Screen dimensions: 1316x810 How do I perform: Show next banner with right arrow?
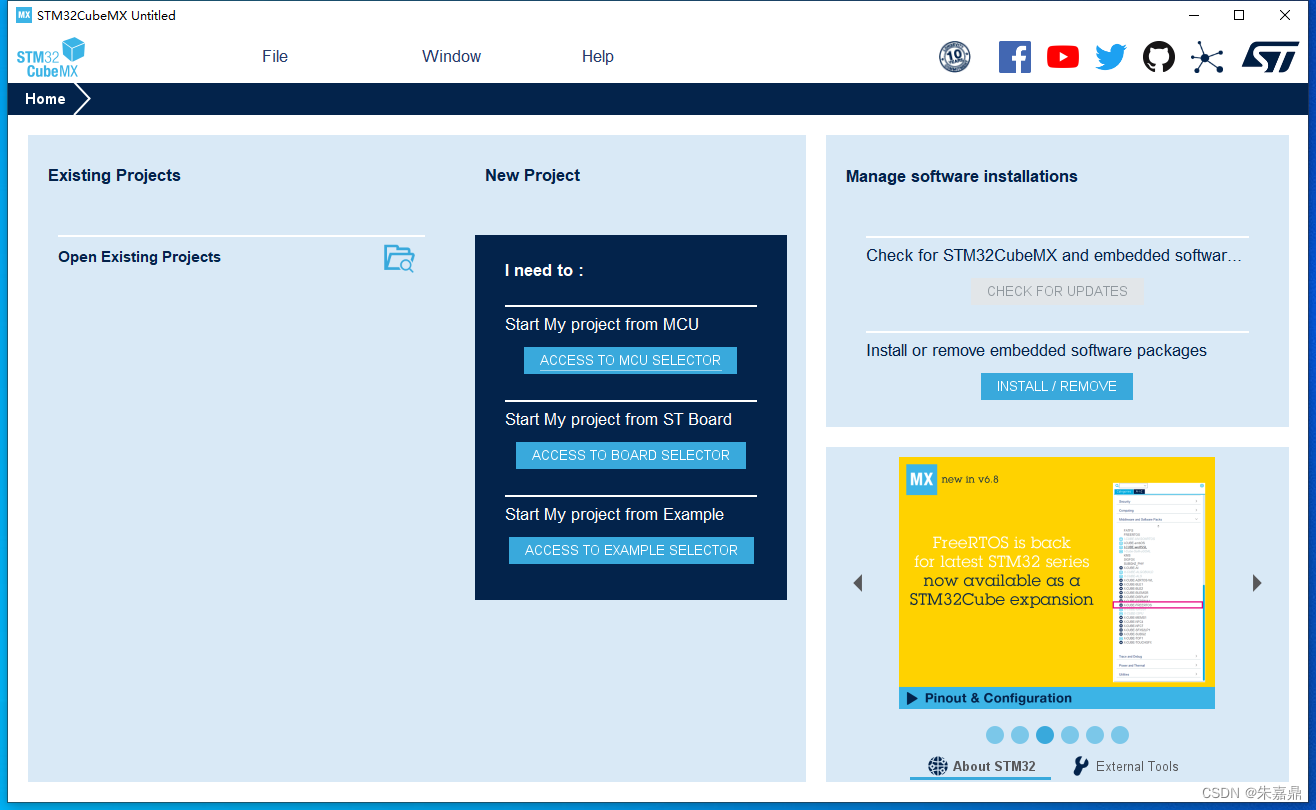(1257, 583)
